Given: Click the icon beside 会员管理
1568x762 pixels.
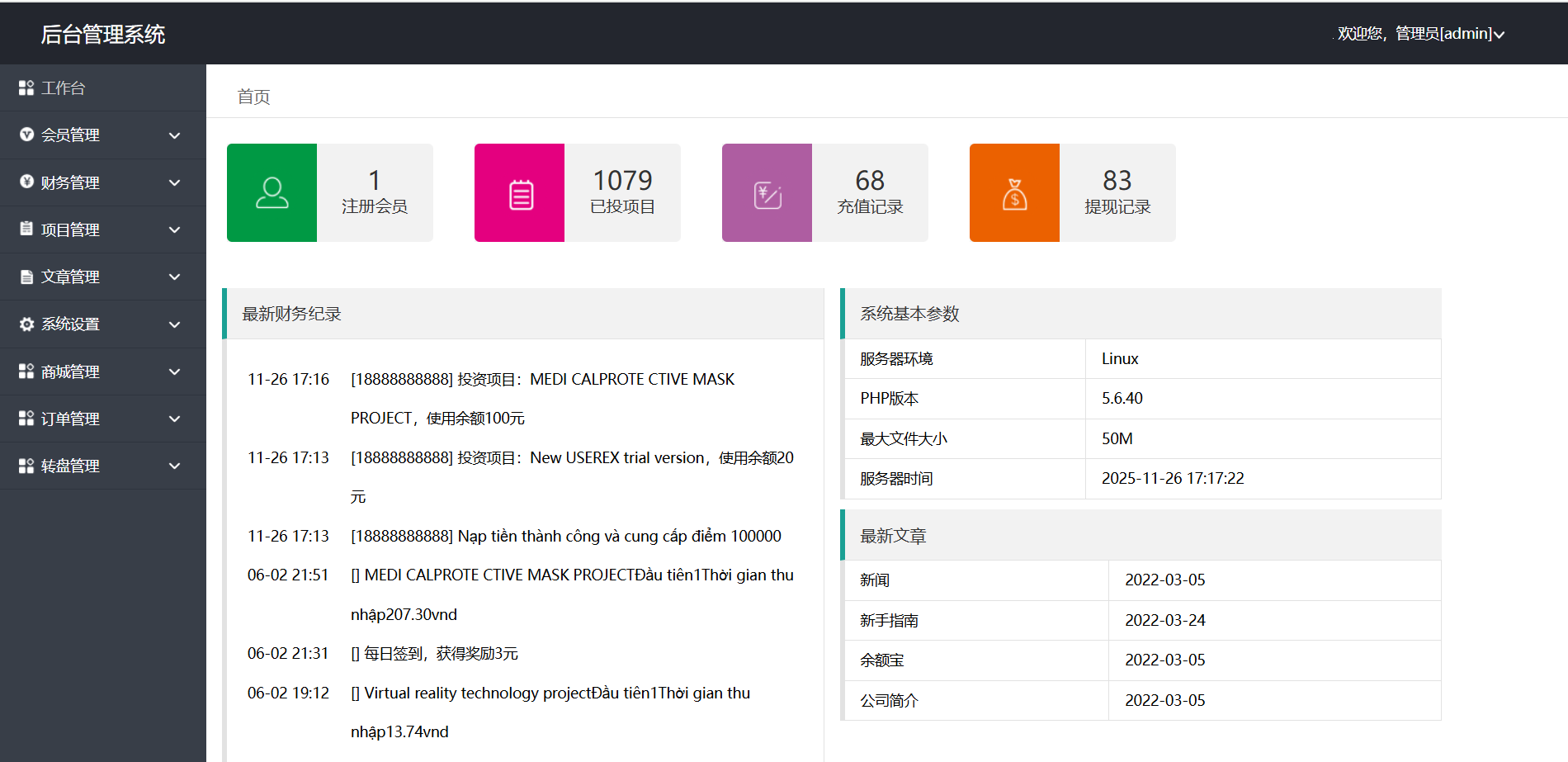Looking at the screenshot, I should (26, 135).
